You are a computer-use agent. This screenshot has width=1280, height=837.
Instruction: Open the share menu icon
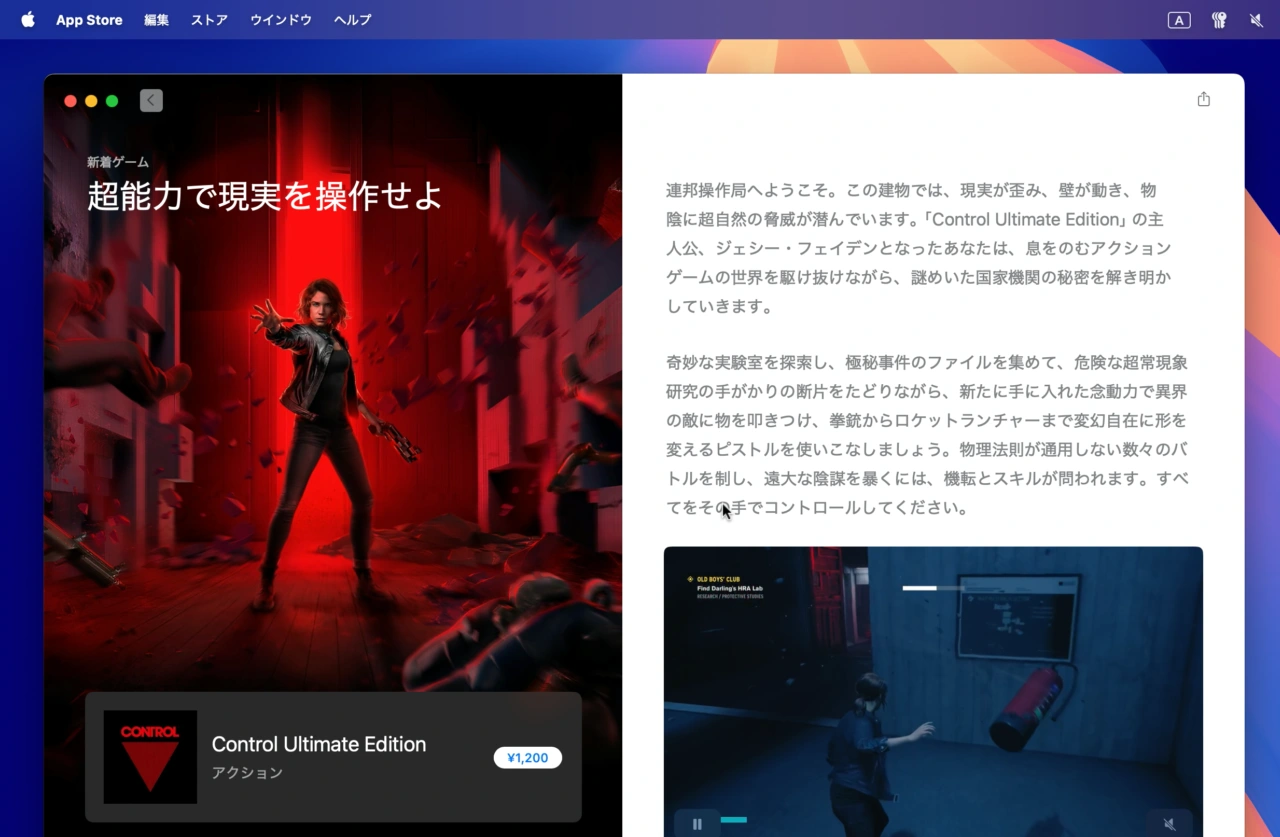1203,99
